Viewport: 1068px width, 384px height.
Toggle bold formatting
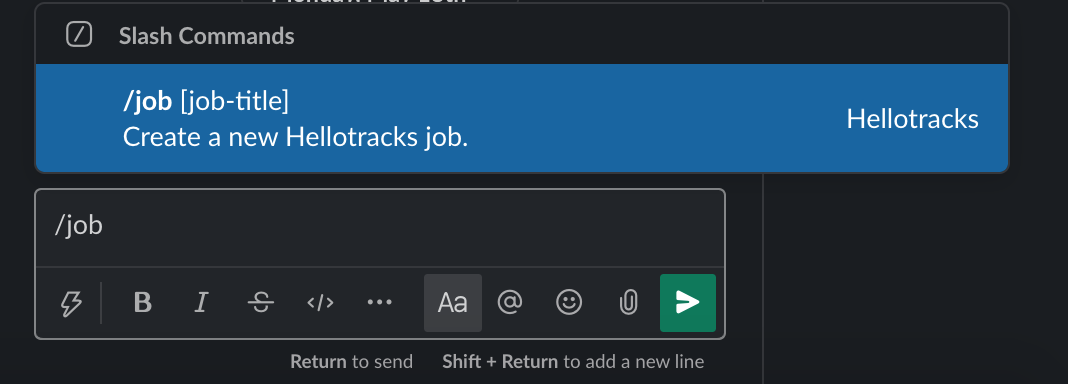pos(142,302)
